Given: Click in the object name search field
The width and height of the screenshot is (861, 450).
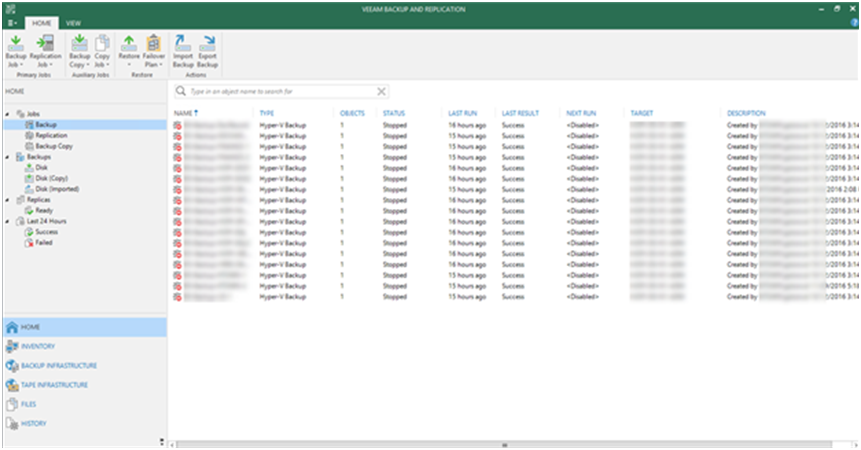Looking at the screenshot, I should (281, 92).
